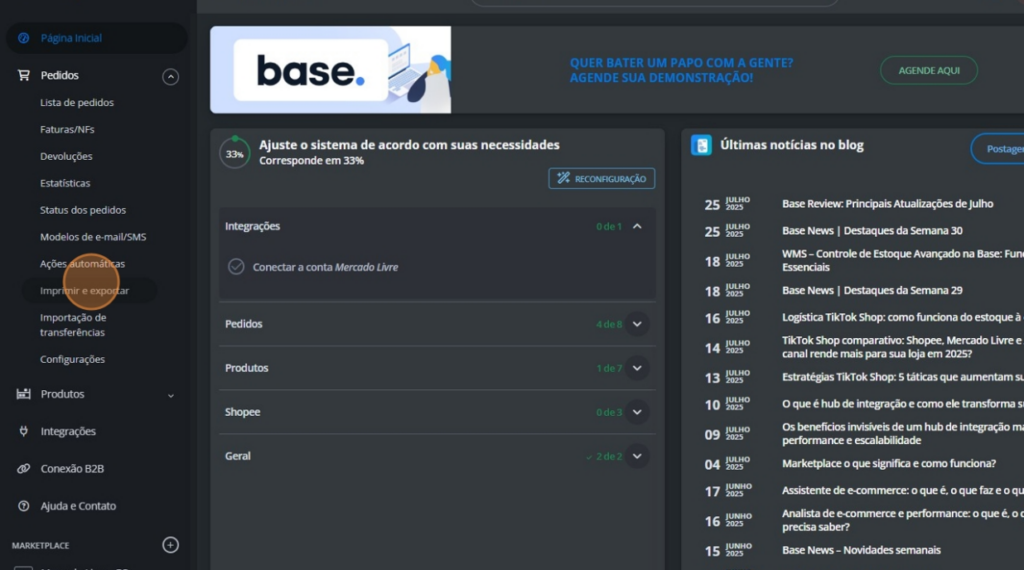Collapse the Integrações section arrow

pos(637,226)
